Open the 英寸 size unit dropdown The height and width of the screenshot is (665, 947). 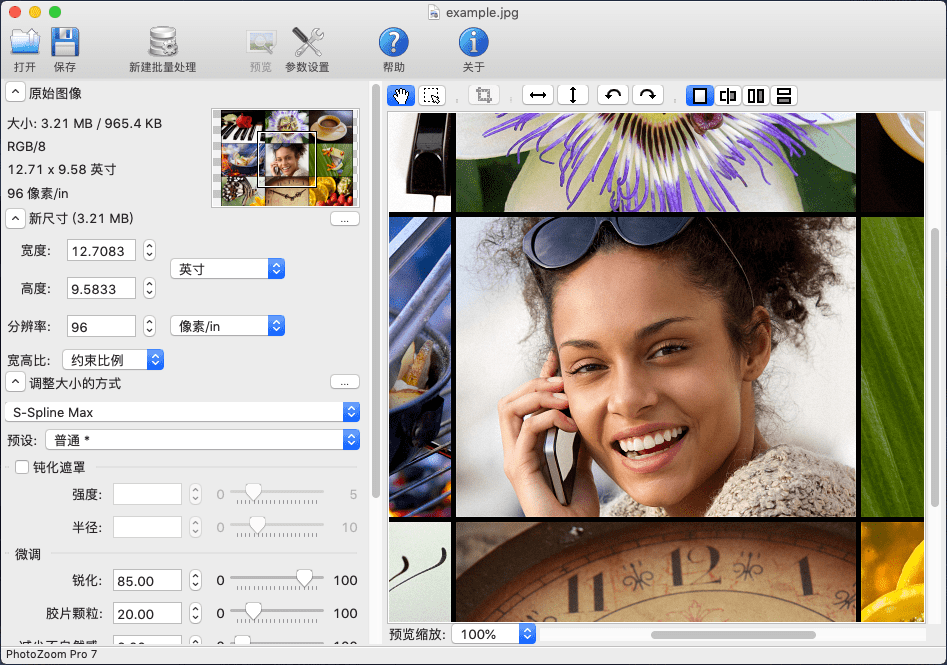tap(228, 269)
